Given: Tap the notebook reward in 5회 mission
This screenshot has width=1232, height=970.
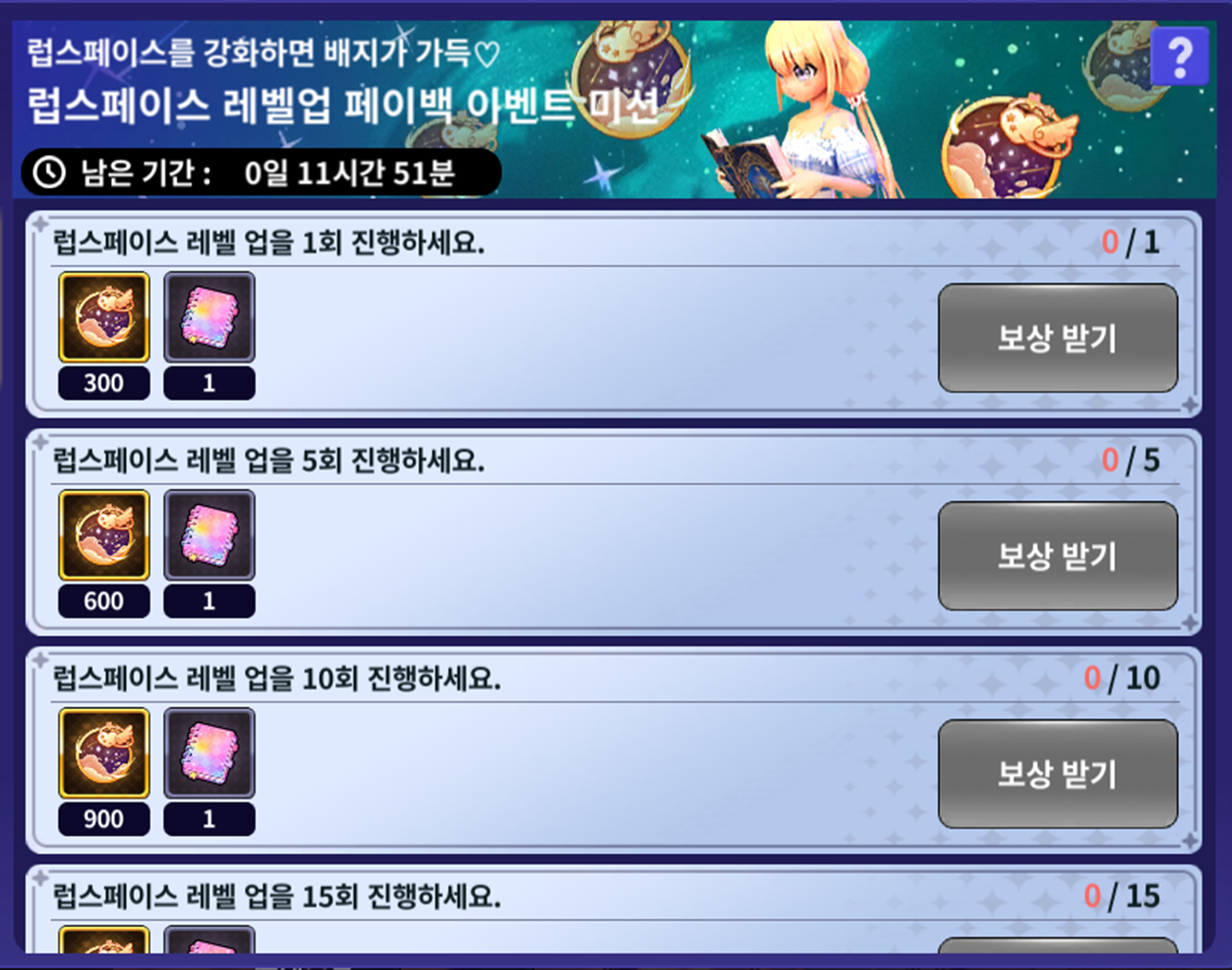Looking at the screenshot, I should [209, 535].
